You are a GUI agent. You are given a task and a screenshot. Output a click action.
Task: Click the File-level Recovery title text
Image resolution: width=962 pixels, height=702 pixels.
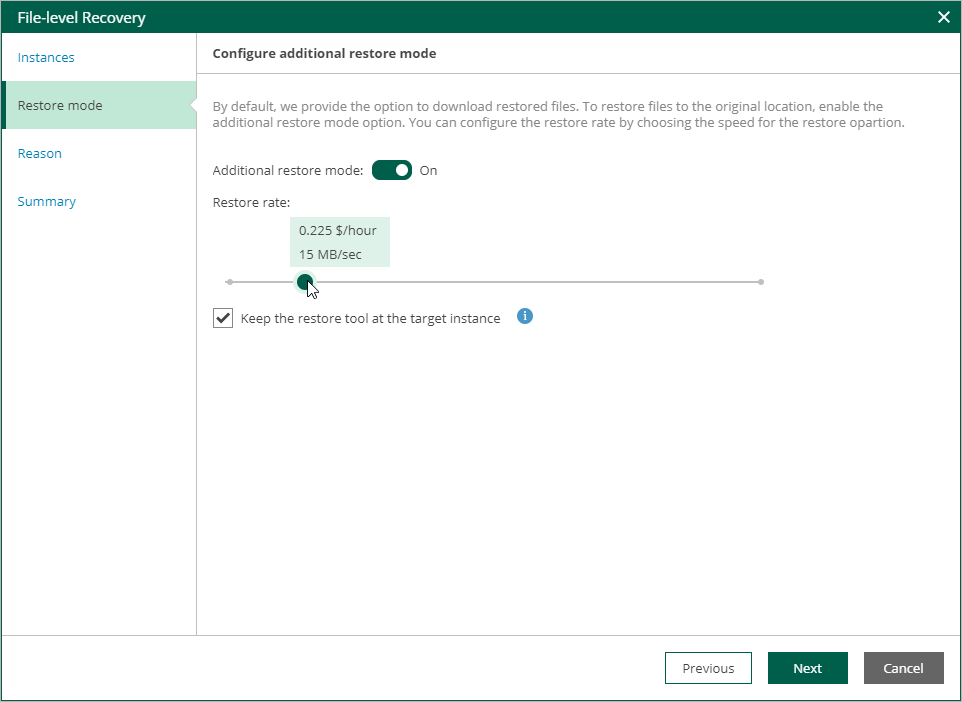82,18
